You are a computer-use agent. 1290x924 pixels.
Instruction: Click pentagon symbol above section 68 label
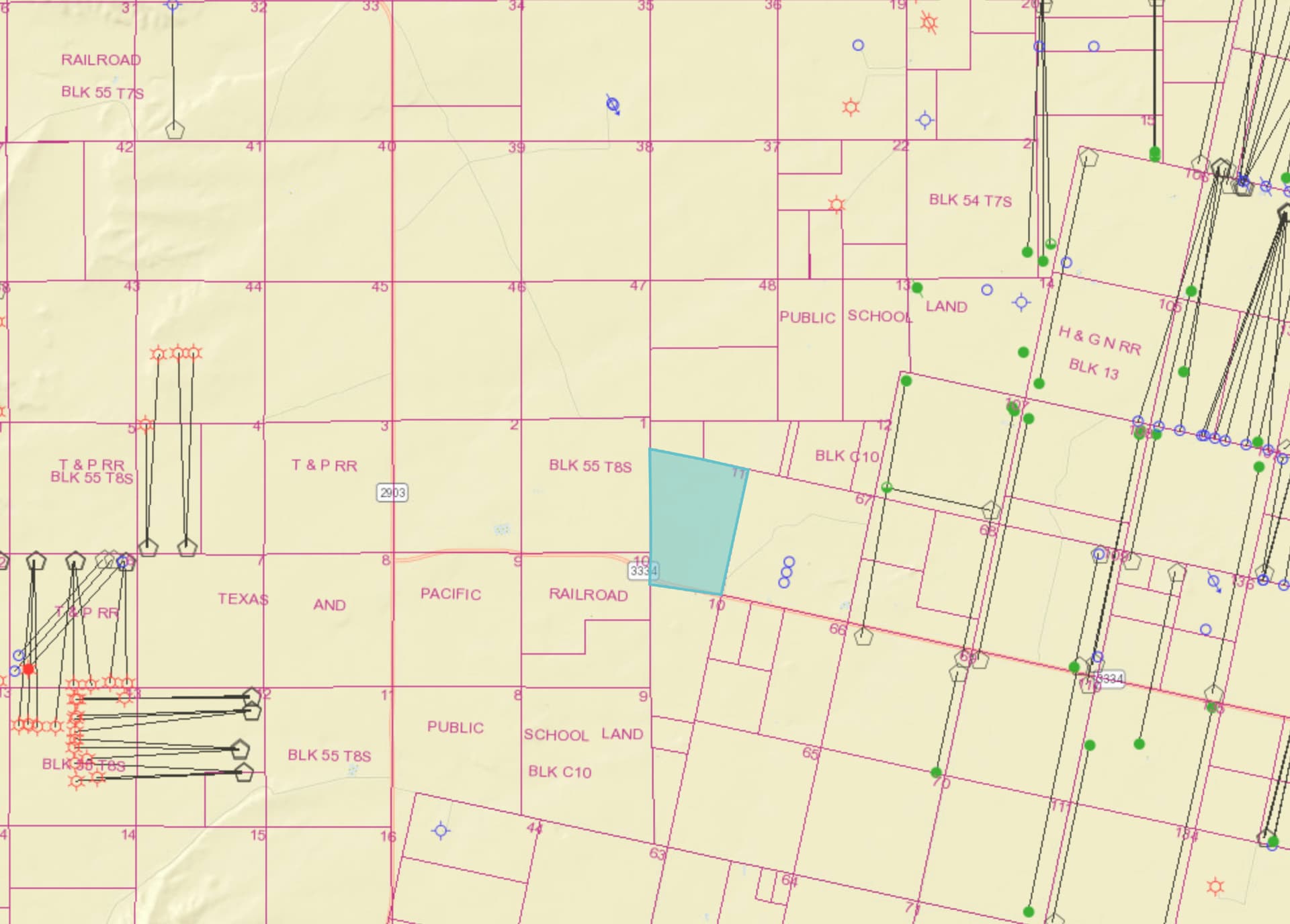[x=991, y=510]
